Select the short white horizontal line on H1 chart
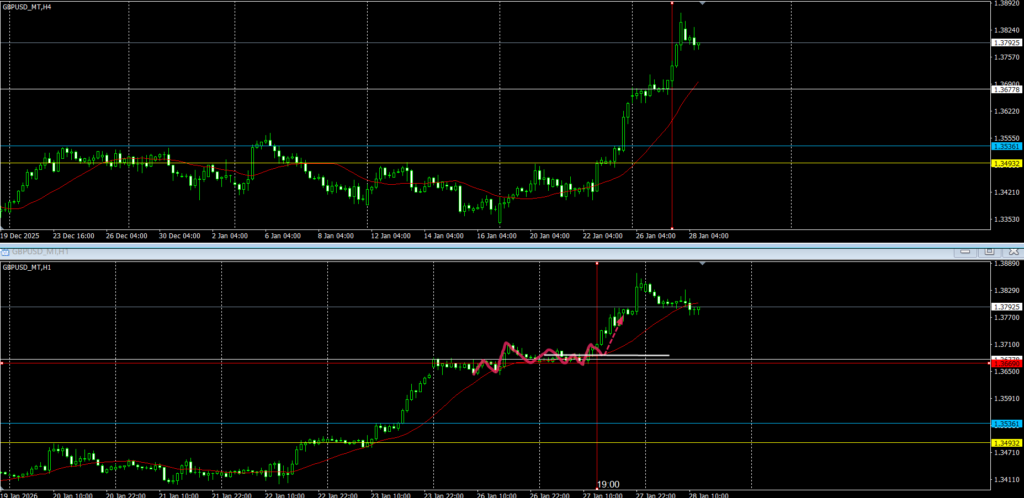This screenshot has width=1024, height=498. (640, 355)
